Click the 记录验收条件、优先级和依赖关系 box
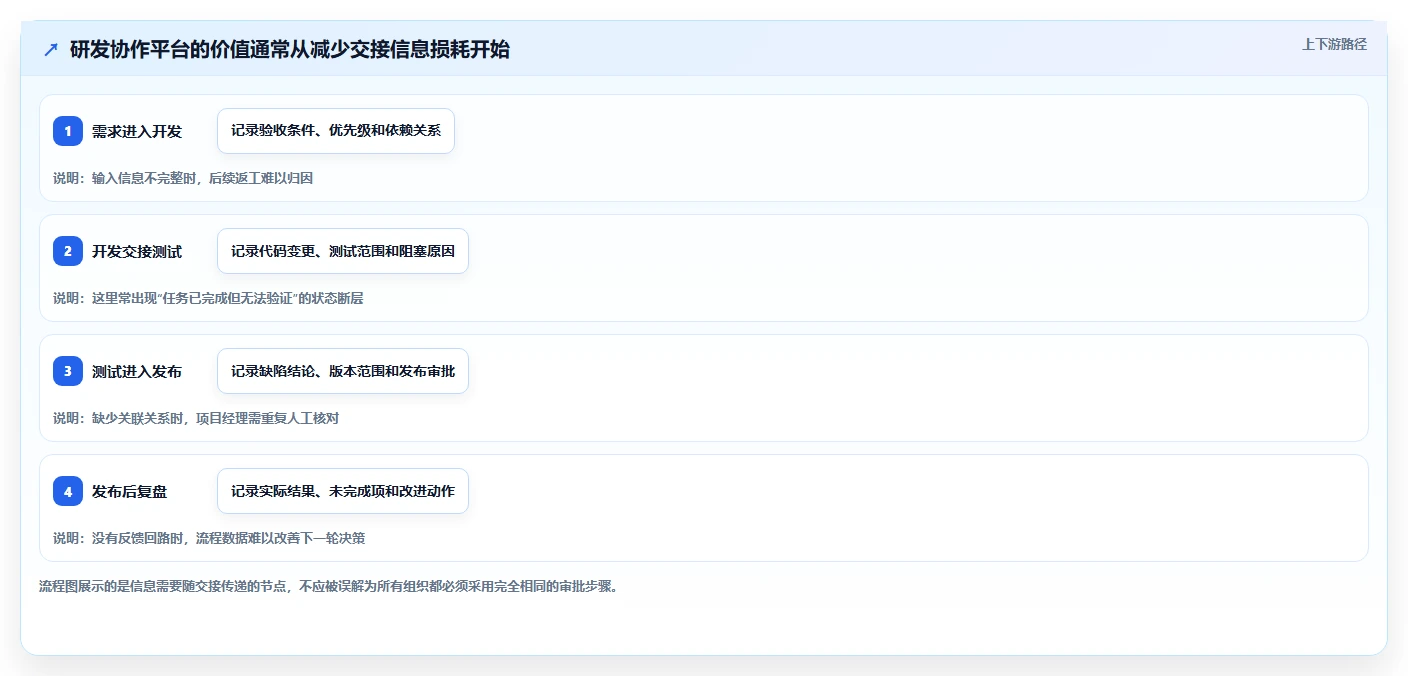The height and width of the screenshot is (676, 1408). tap(336, 131)
